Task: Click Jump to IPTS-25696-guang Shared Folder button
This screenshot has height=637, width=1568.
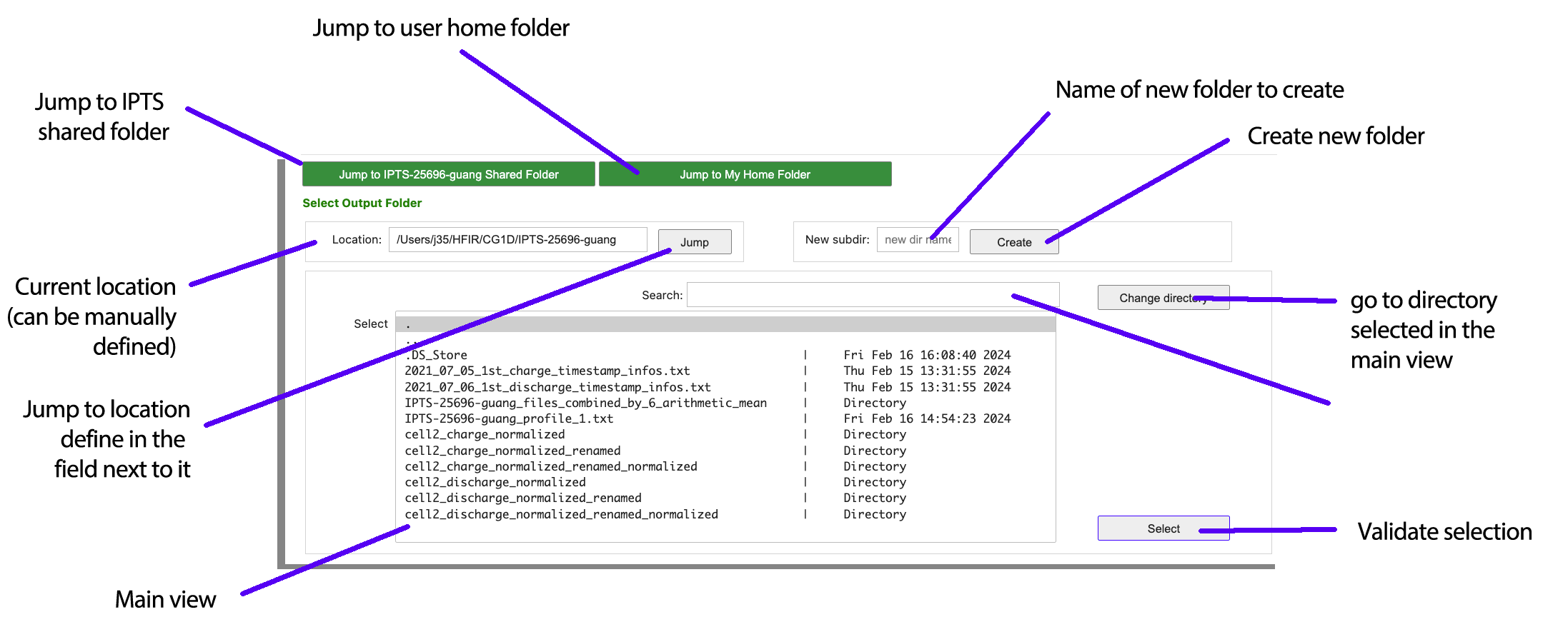Action: click(448, 174)
